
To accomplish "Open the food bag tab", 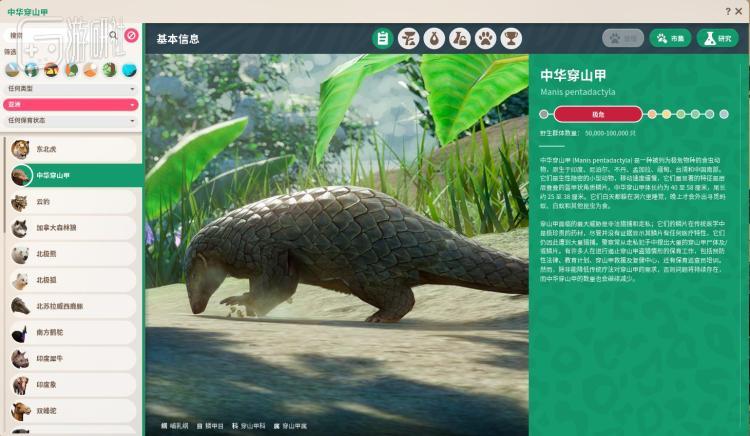I will [434, 39].
